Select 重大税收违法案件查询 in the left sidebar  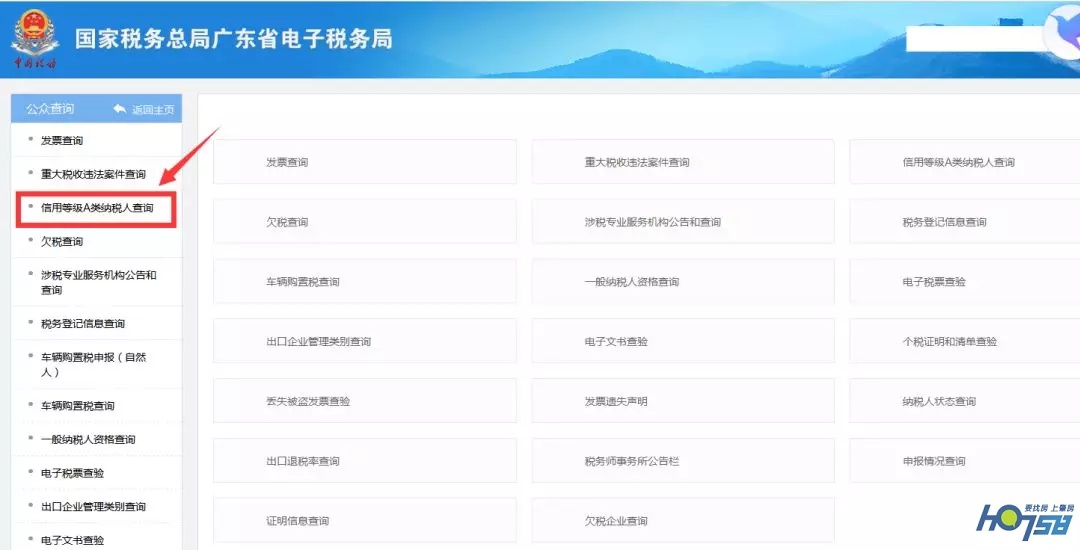pyautogui.click(x=96, y=174)
